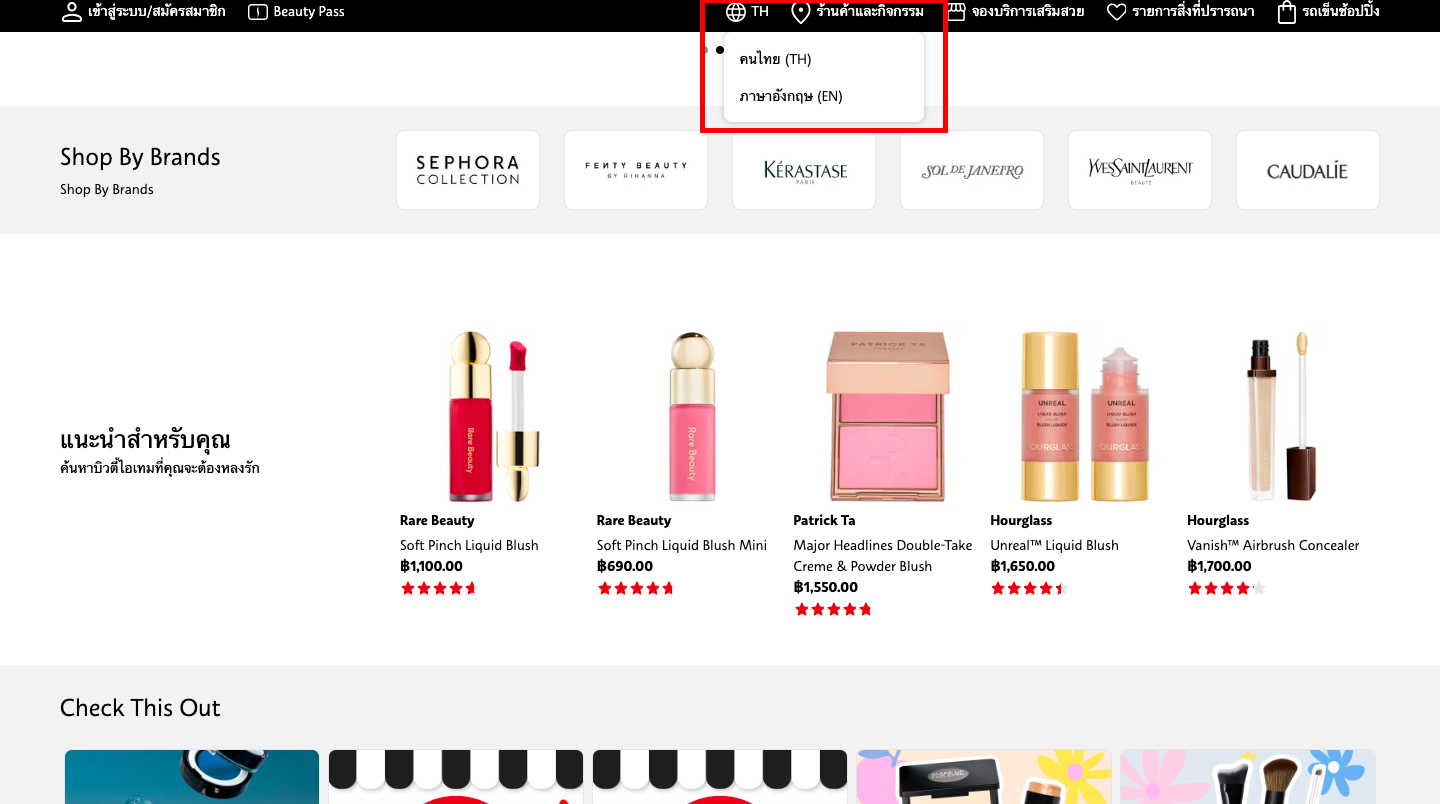Open ร้านค้าและกิจกรรม stores and events link

click(x=870, y=12)
